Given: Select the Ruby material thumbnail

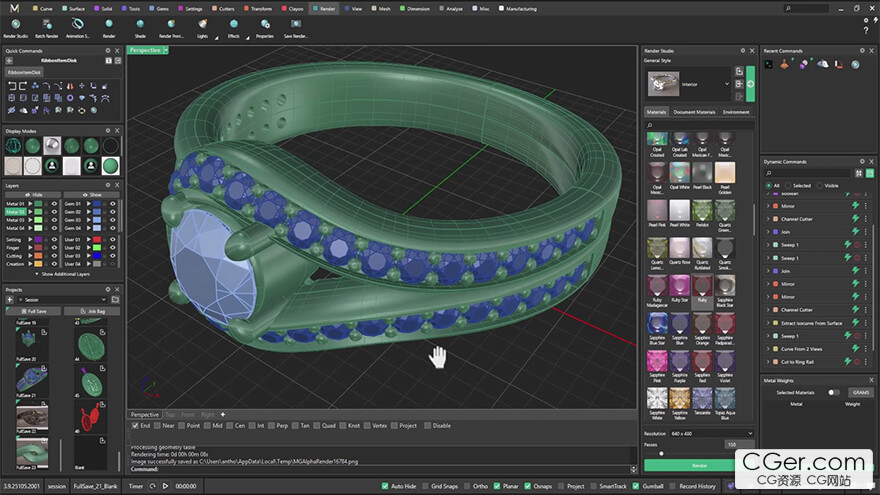Looking at the screenshot, I should (x=702, y=289).
